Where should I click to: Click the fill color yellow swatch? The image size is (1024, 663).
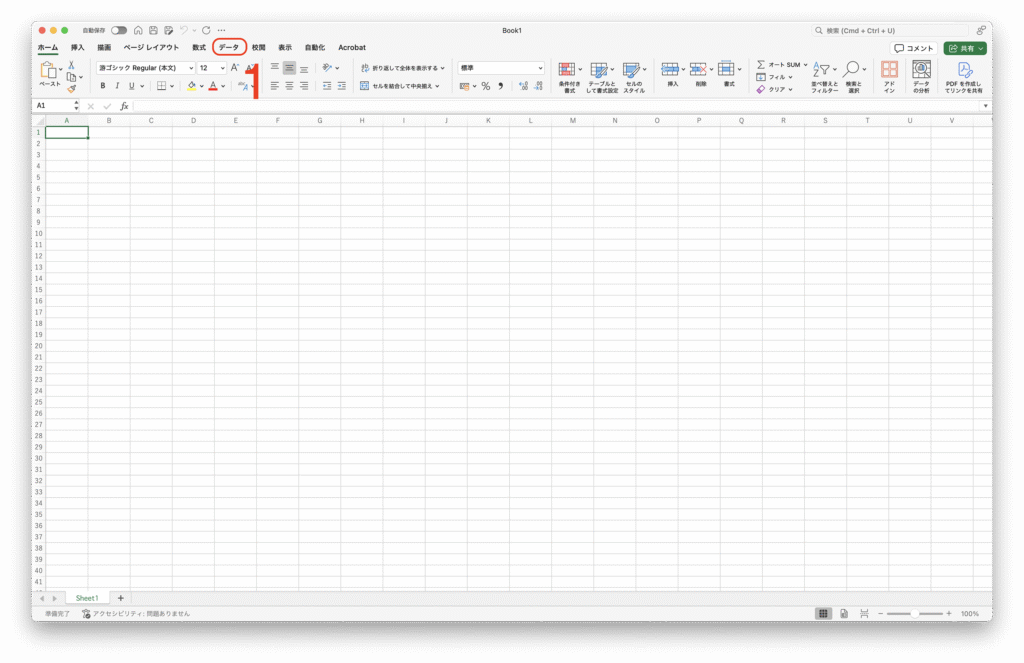pos(191,86)
